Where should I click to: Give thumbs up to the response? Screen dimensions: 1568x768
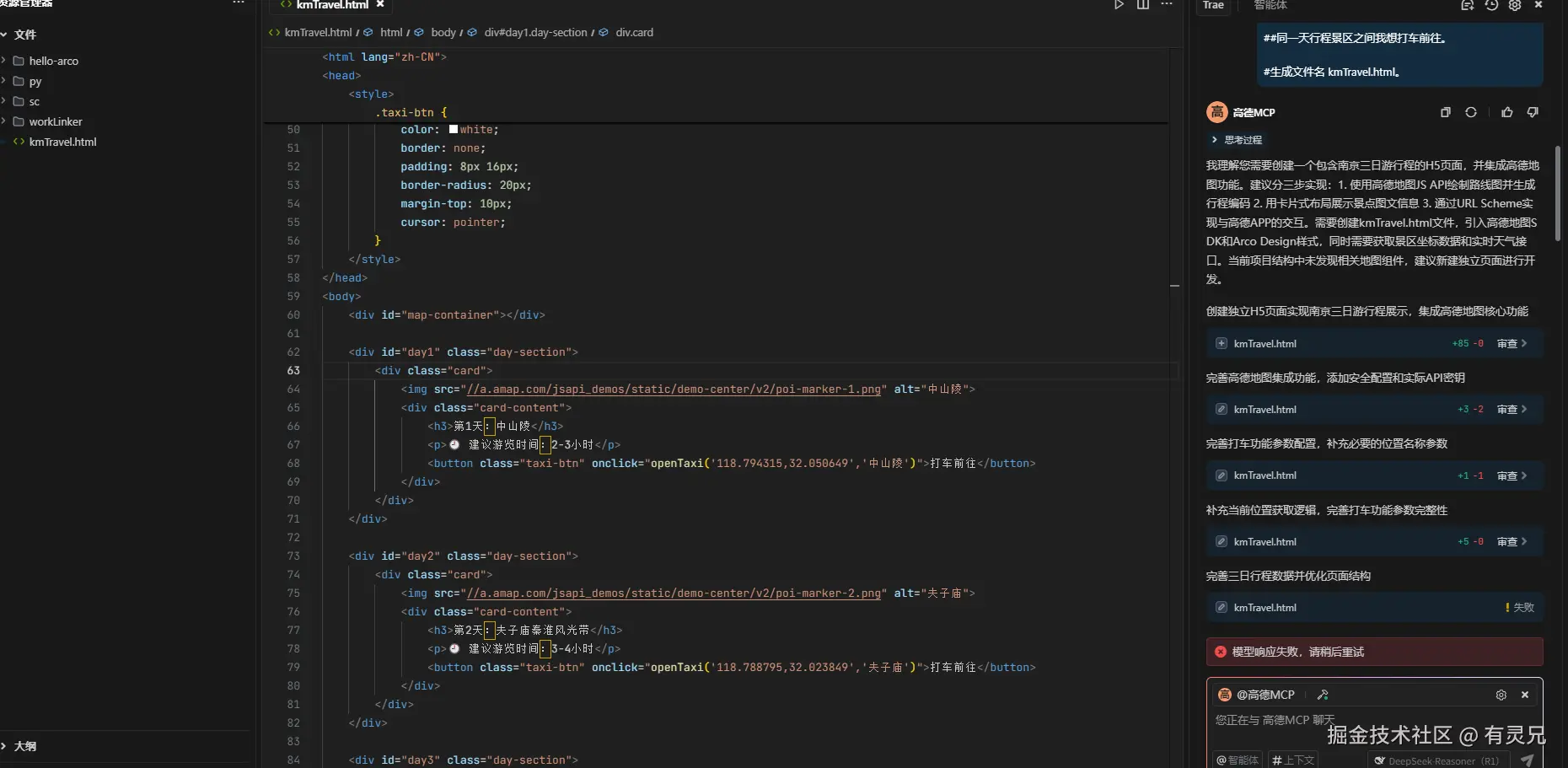click(1507, 112)
